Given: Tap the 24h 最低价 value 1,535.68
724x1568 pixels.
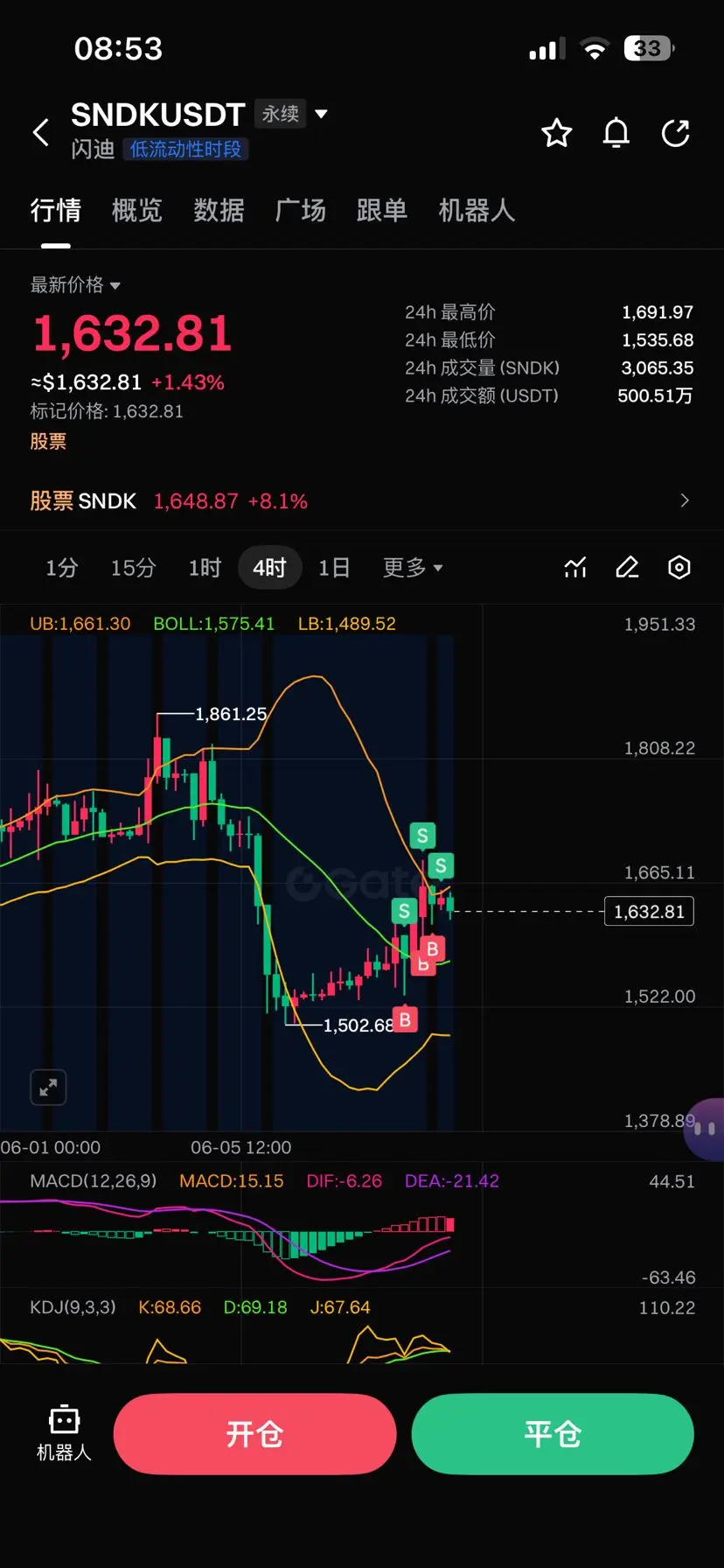Looking at the screenshot, I should point(658,340).
